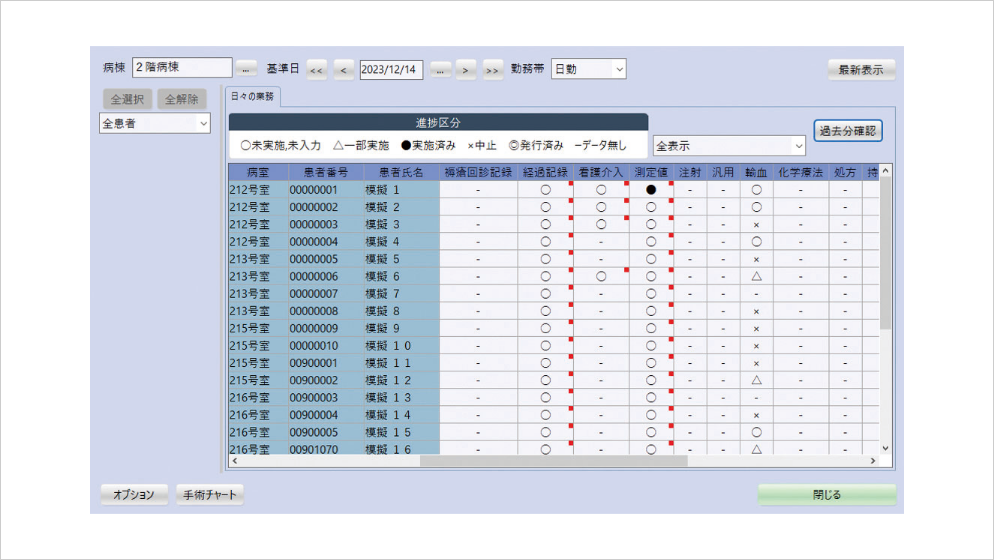Jump forward with the >> date button
This screenshot has height=560, width=994.
pos(492,70)
